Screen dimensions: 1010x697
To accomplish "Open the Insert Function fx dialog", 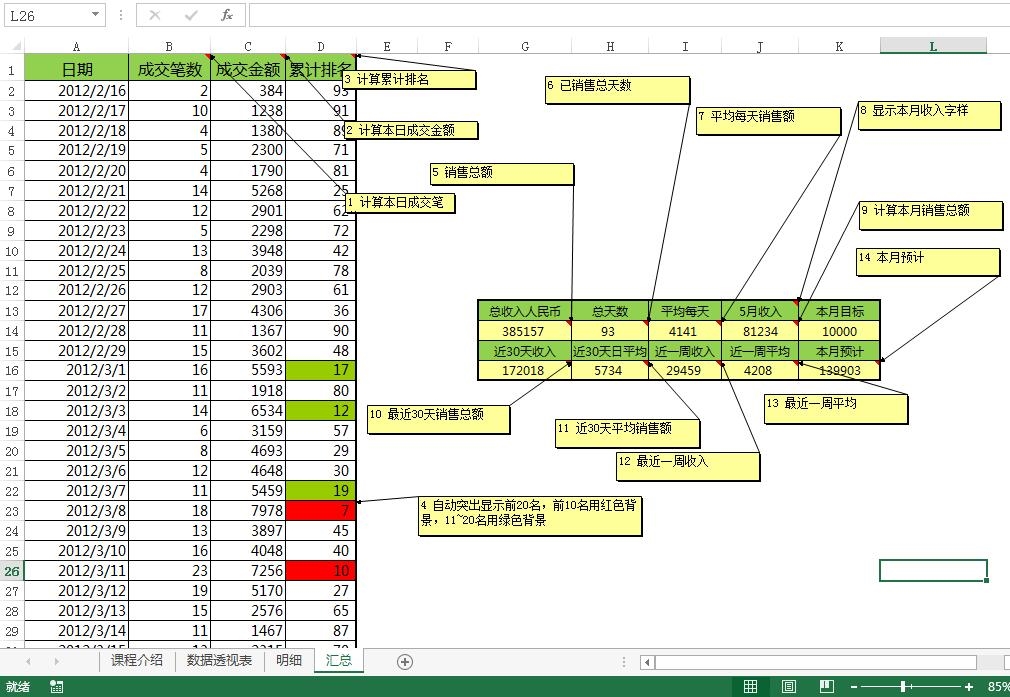I will coord(227,15).
